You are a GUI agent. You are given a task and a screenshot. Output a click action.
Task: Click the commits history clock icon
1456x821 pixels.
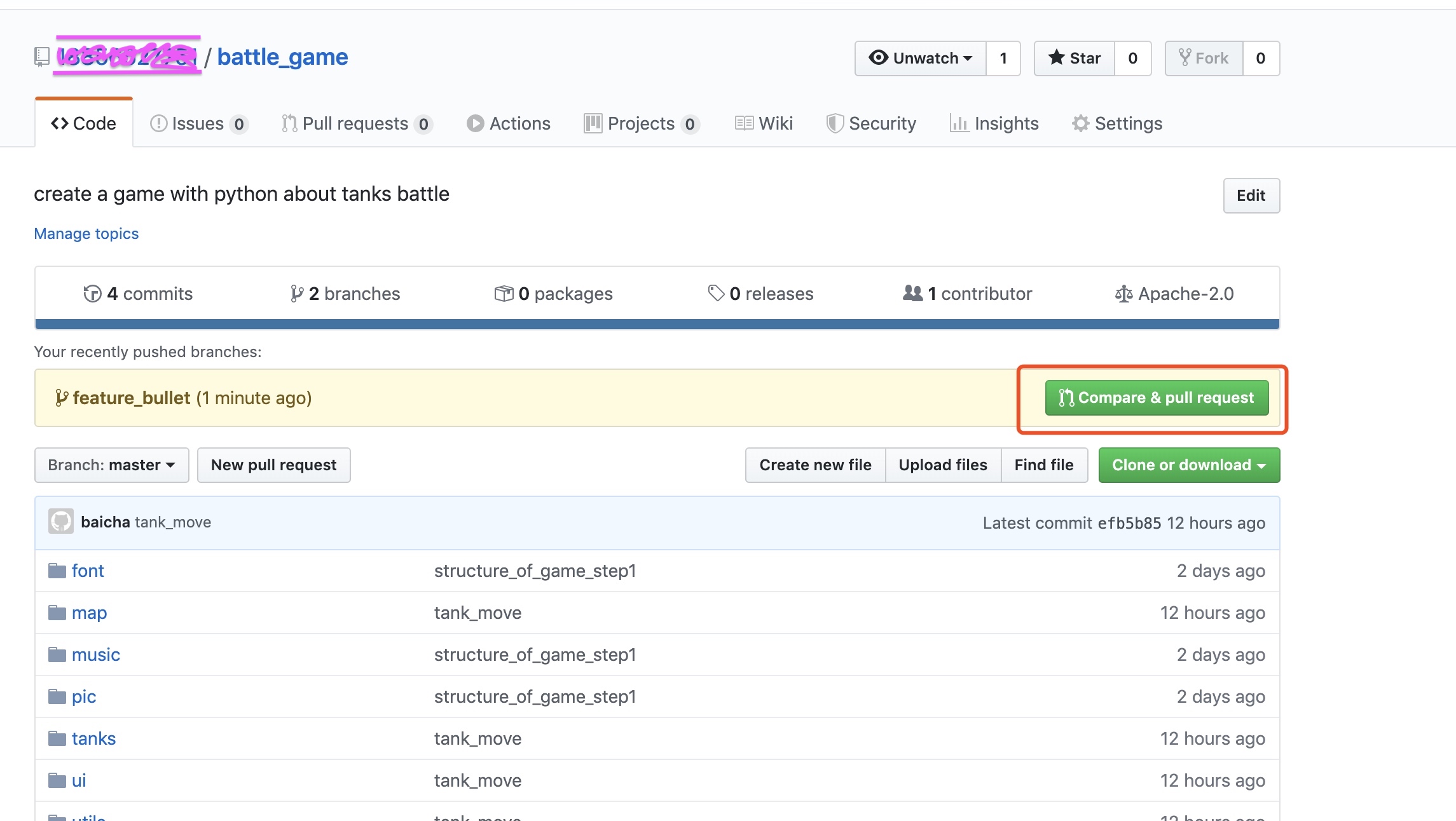pyautogui.click(x=92, y=294)
